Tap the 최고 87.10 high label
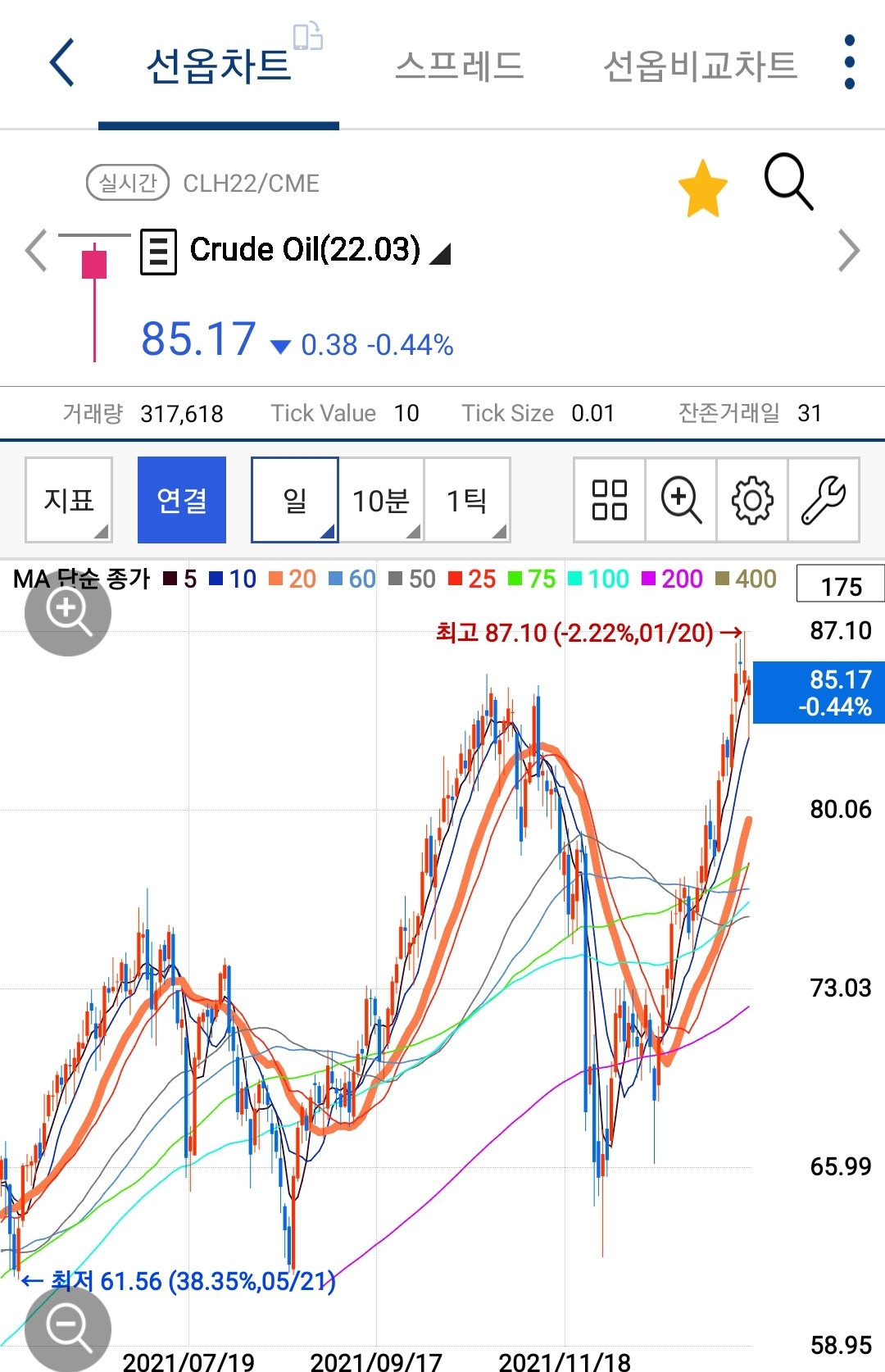This screenshot has width=885, height=1372. click(589, 633)
